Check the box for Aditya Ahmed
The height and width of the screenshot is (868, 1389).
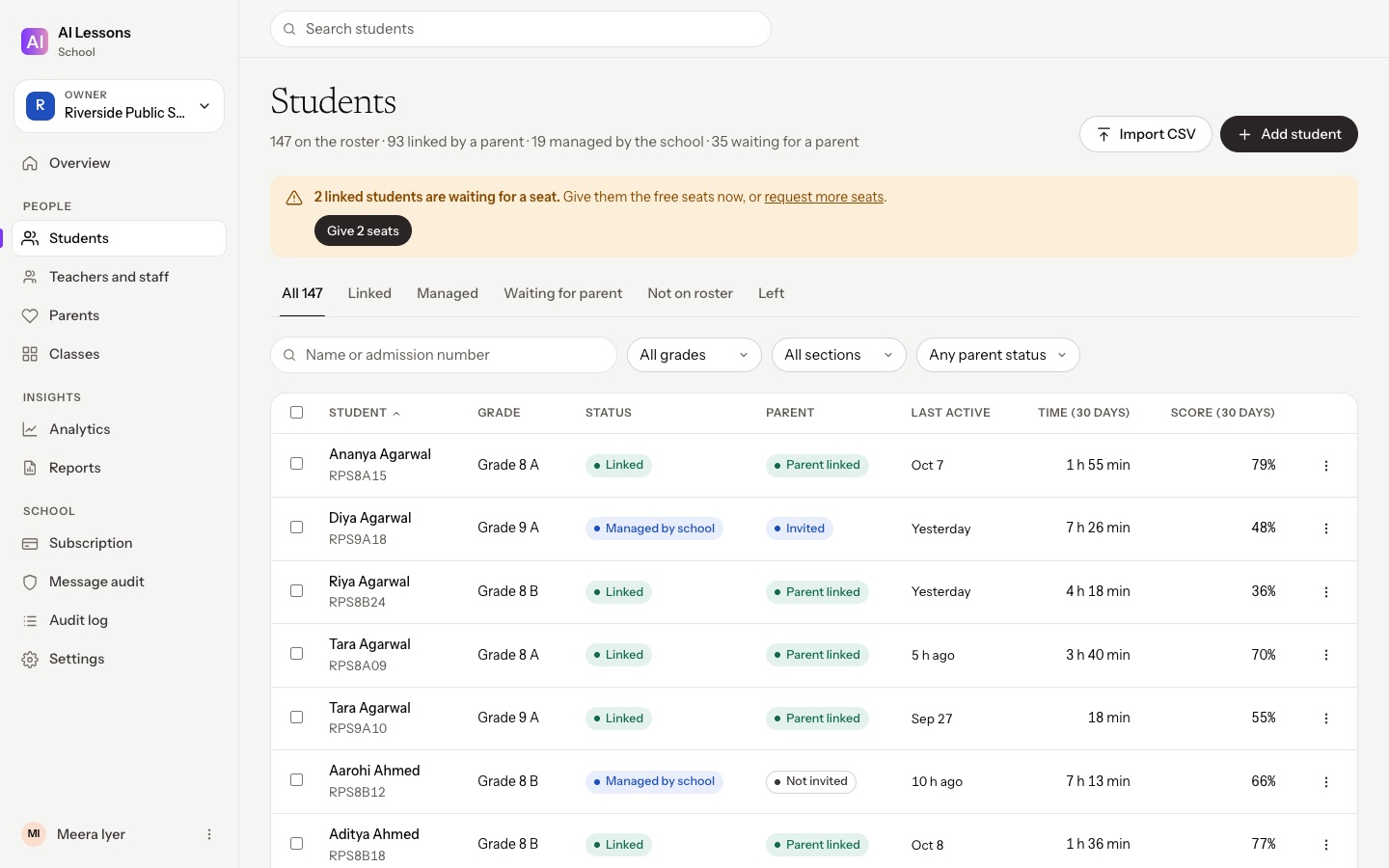[297, 844]
